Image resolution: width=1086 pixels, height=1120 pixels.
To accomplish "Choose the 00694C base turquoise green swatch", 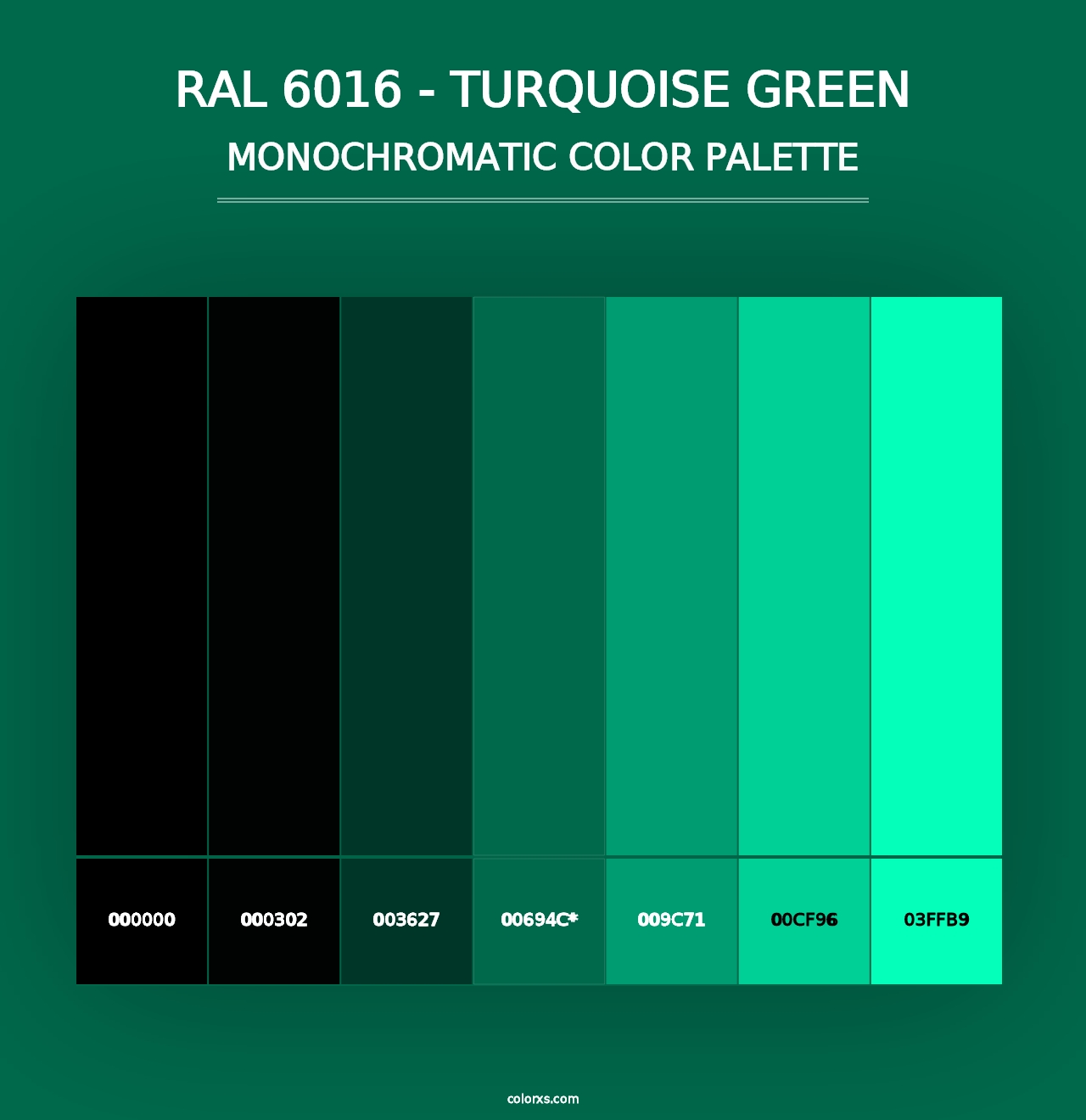I will point(539,576).
